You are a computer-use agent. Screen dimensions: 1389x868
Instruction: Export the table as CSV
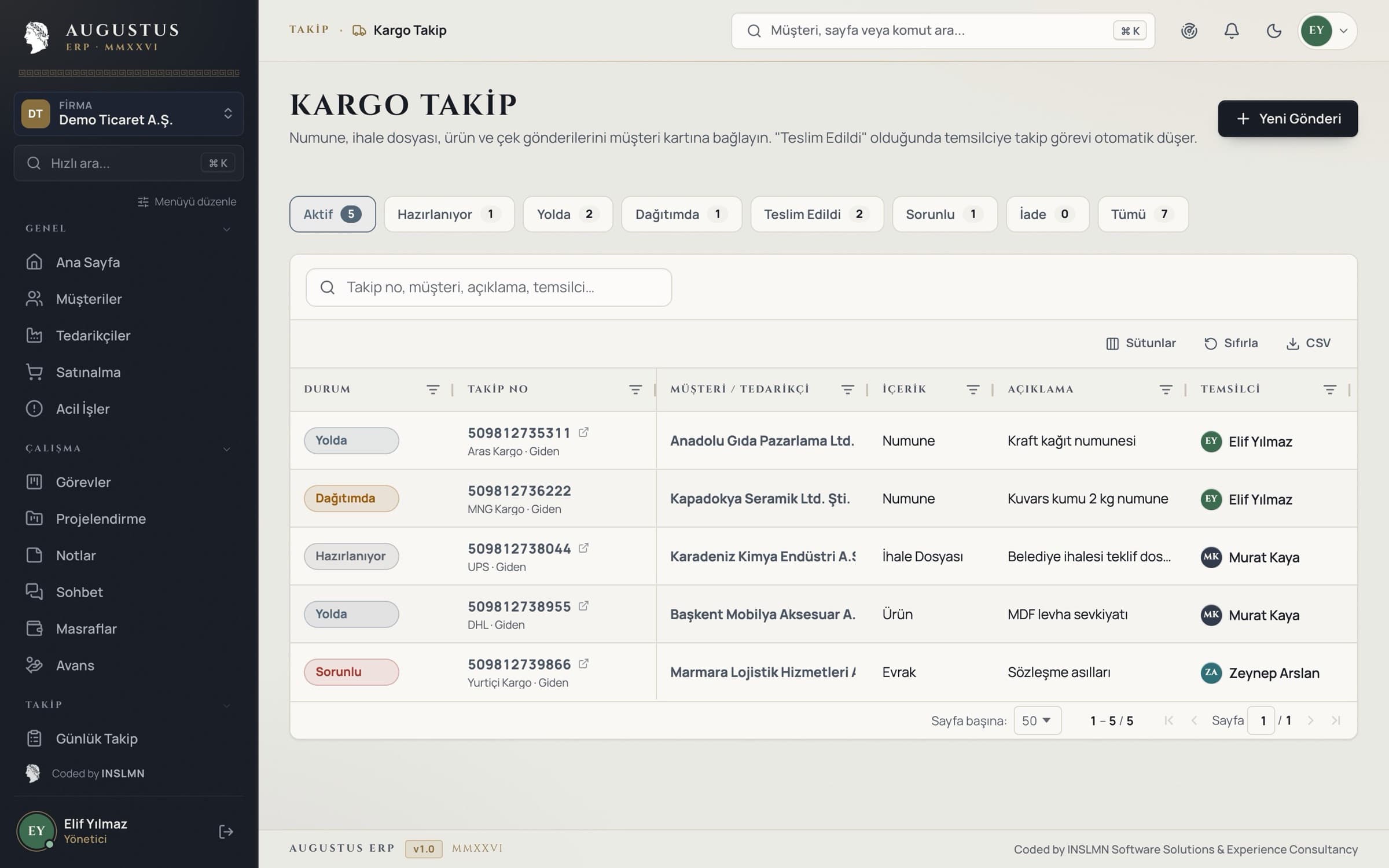click(x=1308, y=343)
